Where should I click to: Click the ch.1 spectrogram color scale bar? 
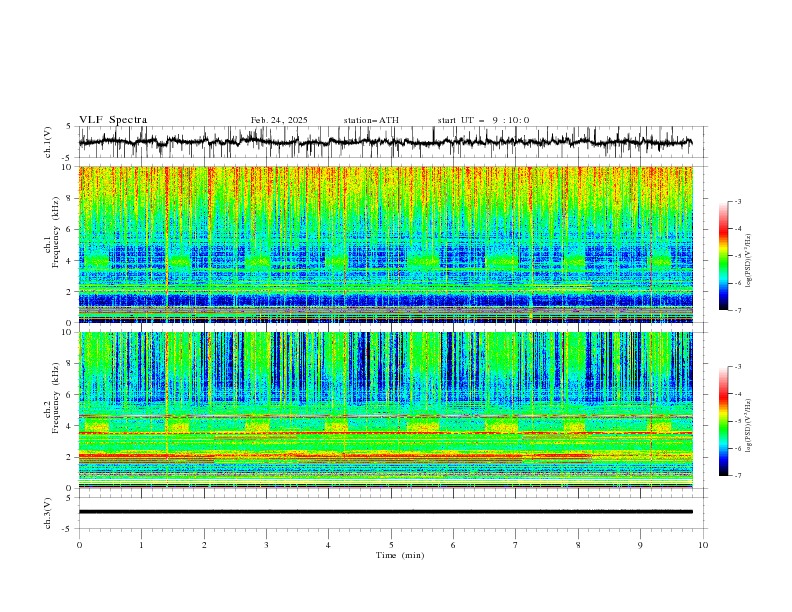pyautogui.click(x=723, y=256)
